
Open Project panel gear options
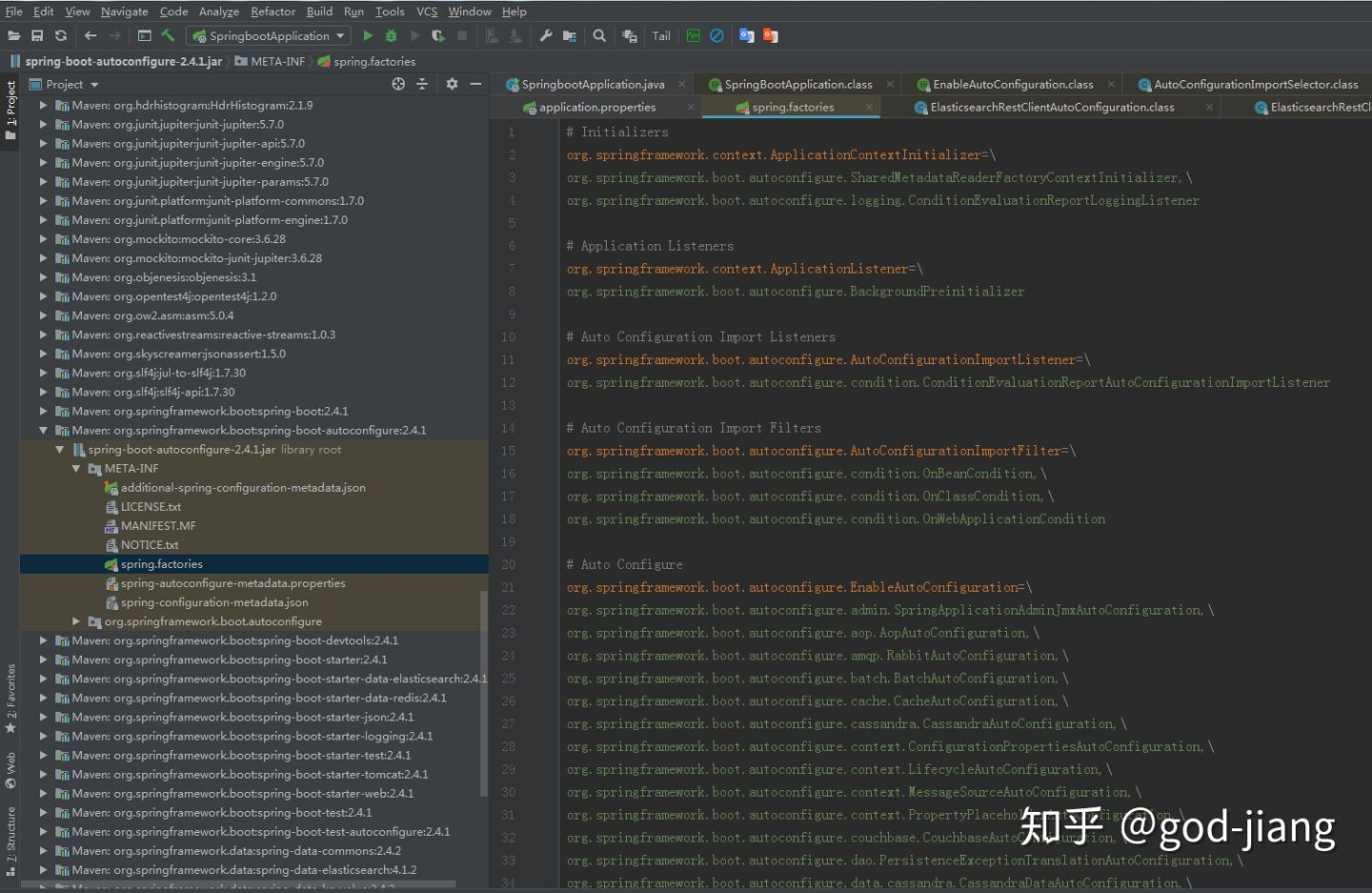pos(452,84)
